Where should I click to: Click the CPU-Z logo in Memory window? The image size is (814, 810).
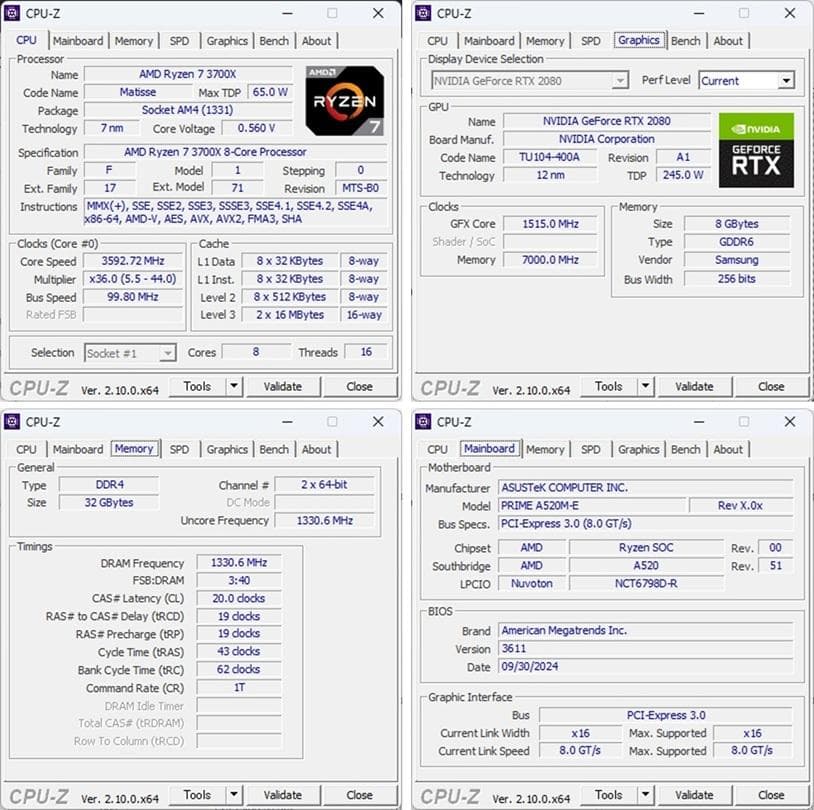tap(38, 795)
